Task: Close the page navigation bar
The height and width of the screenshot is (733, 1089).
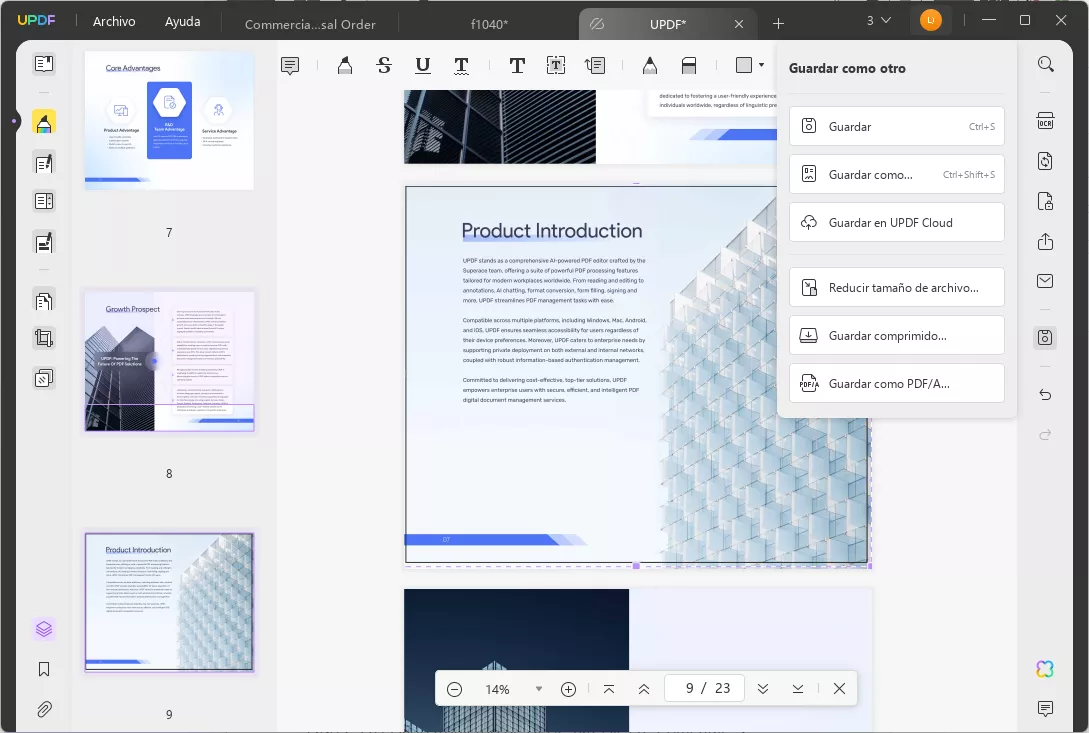Action: 839,689
